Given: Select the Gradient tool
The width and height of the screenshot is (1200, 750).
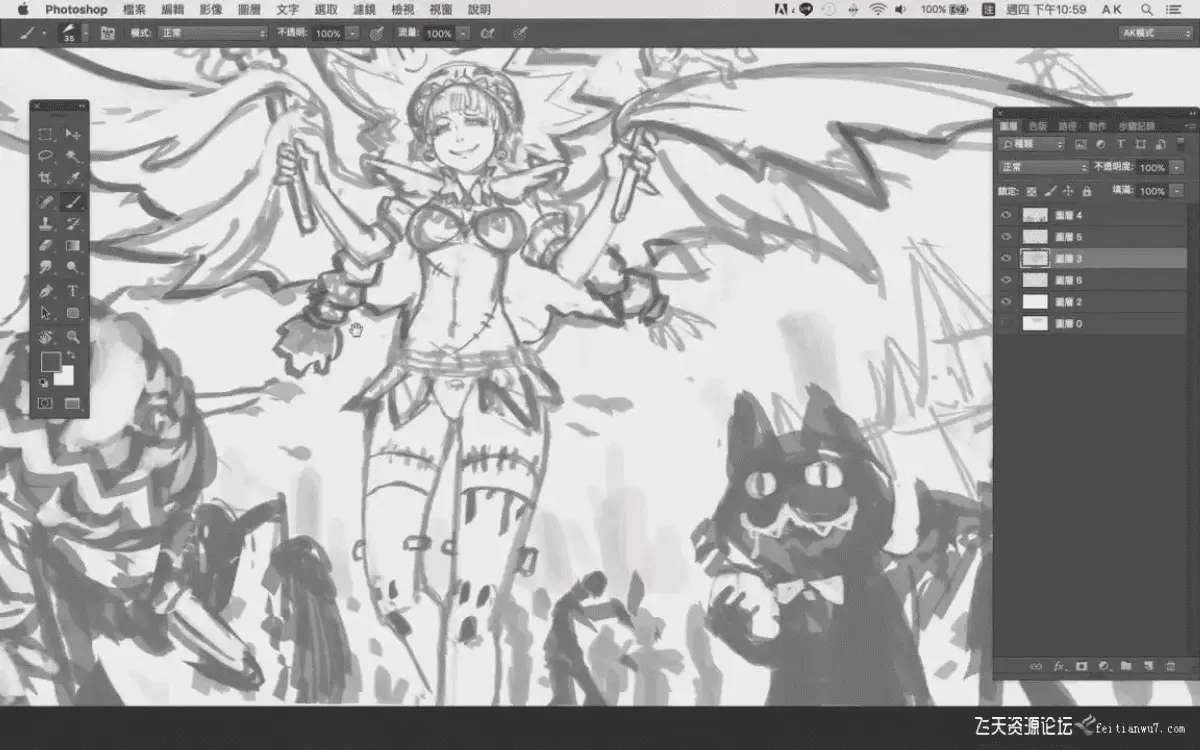Looking at the screenshot, I should 73,245.
